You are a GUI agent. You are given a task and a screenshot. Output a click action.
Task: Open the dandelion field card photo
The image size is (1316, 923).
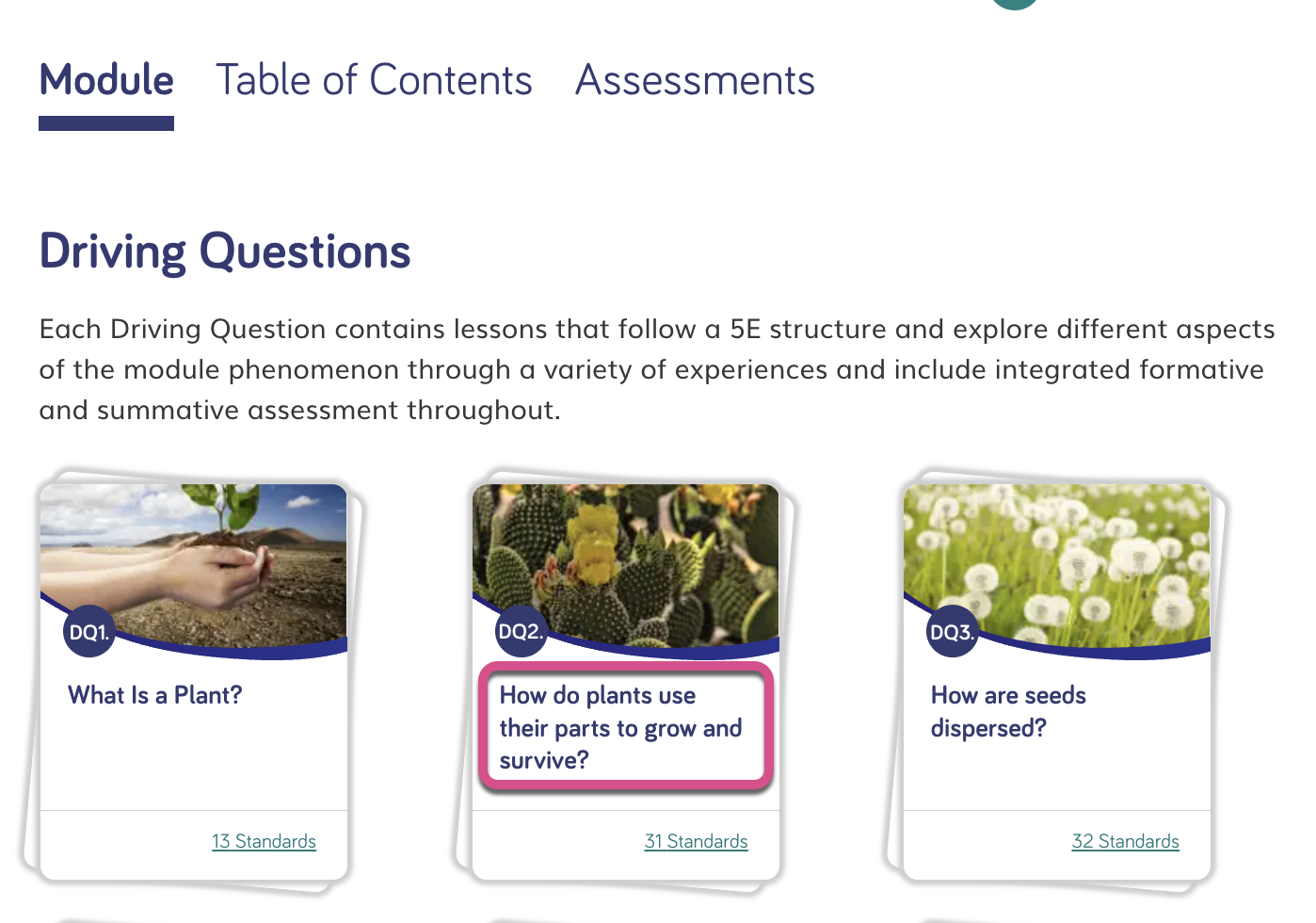click(1057, 565)
